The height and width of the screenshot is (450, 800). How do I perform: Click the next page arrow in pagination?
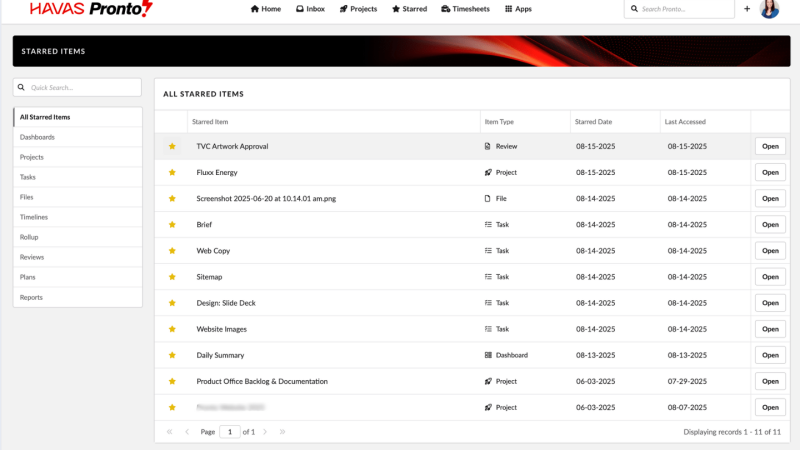click(265, 432)
